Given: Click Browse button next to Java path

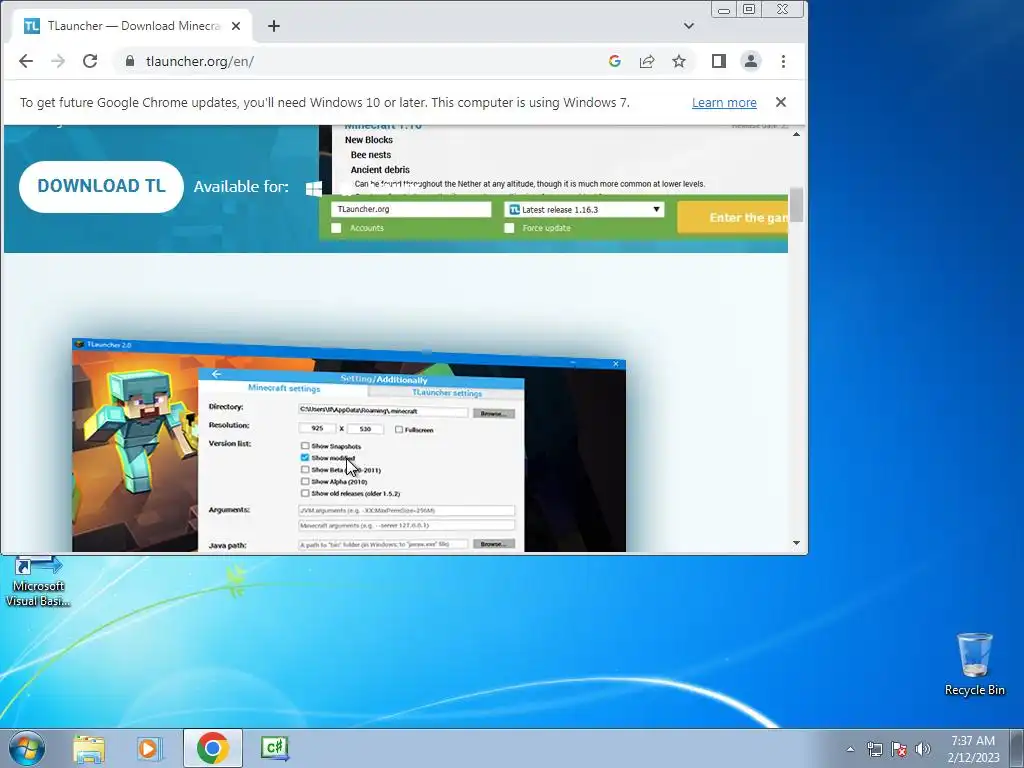Looking at the screenshot, I should [x=493, y=543].
